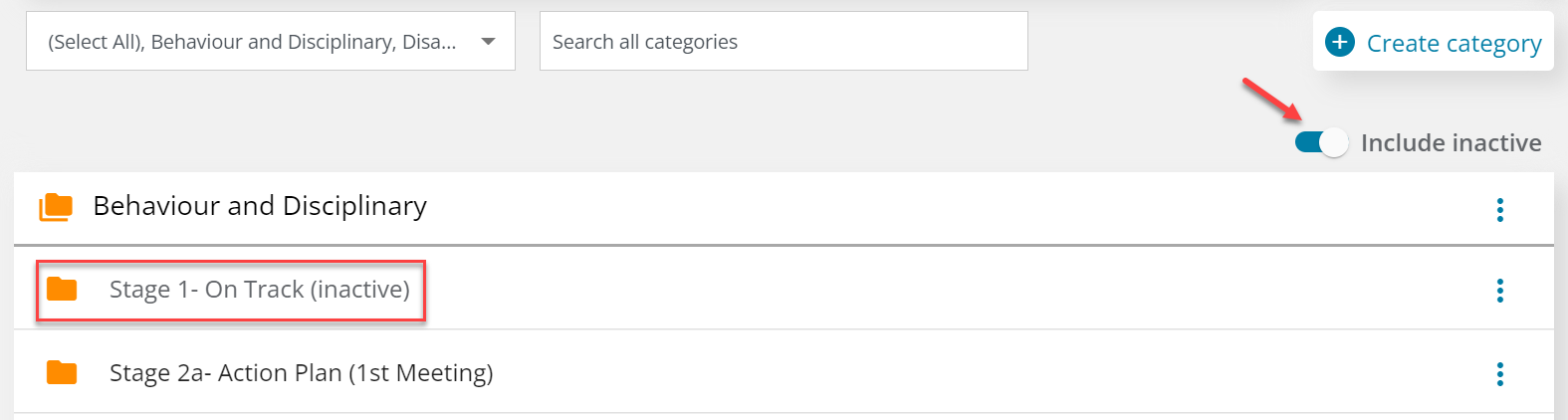This screenshot has height=420, width=1568.
Task: Click the stacked folders icon for Behaviour and Disciplinary
Action: pyautogui.click(x=56, y=207)
